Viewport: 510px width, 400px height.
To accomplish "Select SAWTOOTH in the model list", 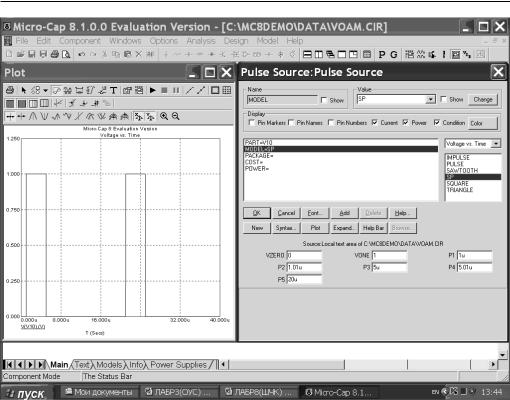I will point(473,170).
